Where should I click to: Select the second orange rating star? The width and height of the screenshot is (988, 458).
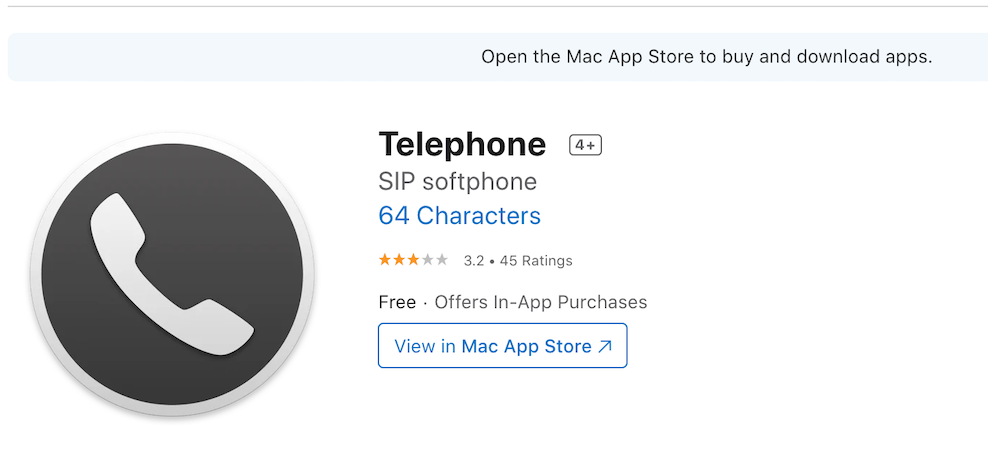[x=399, y=260]
